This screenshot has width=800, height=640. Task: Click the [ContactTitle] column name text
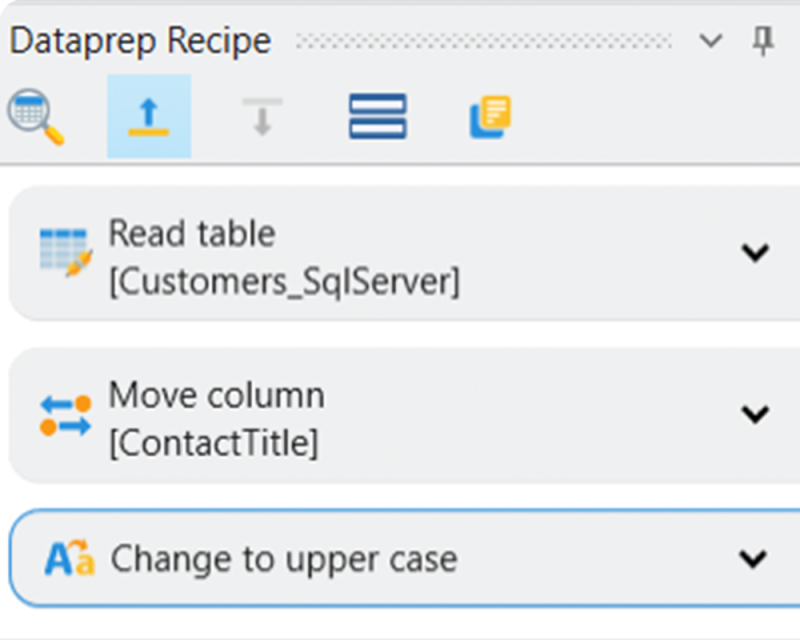[213, 444]
